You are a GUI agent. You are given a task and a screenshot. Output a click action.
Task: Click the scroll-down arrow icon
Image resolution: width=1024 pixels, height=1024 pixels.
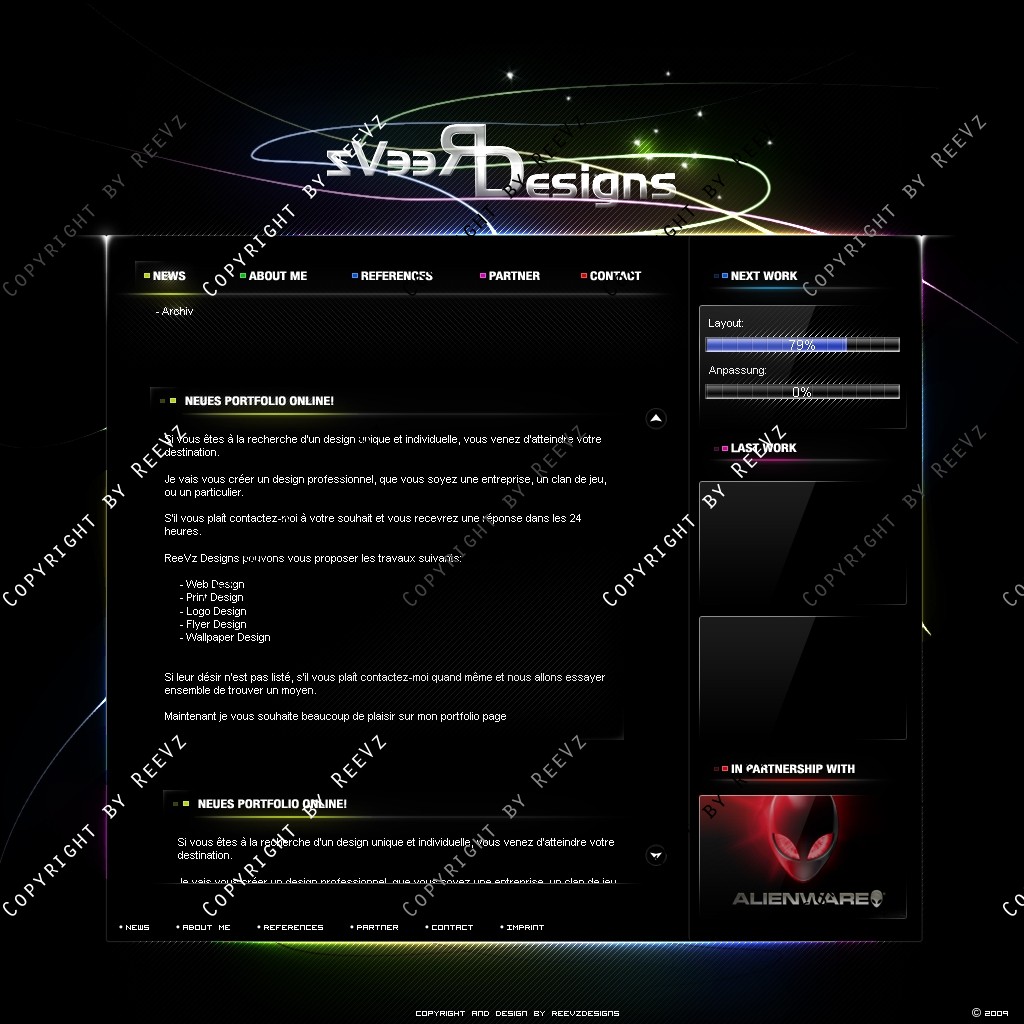pyautogui.click(x=656, y=854)
